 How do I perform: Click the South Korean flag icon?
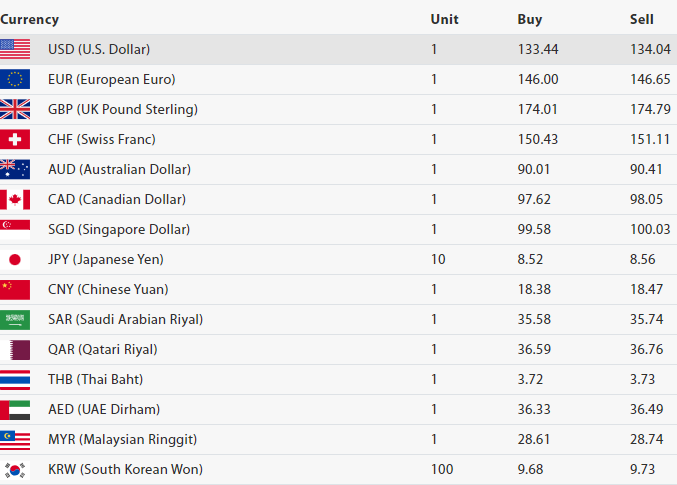[15, 469]
